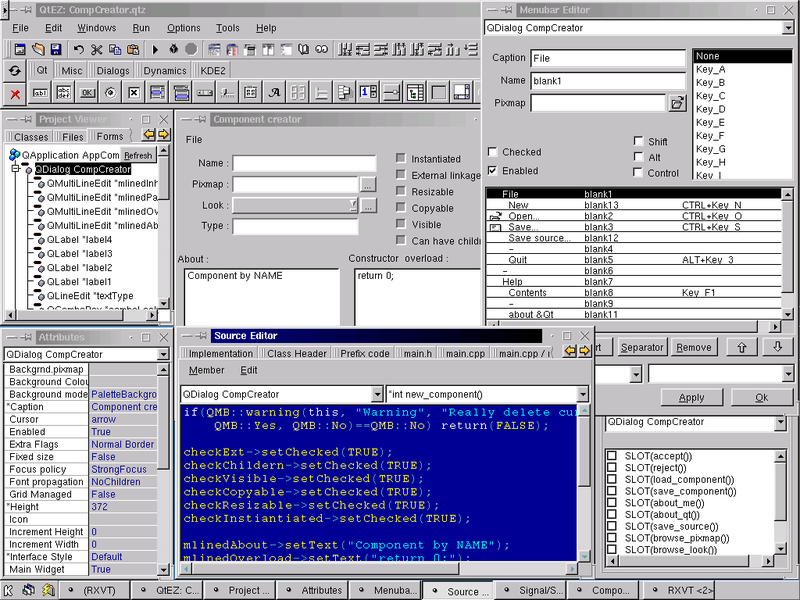800x600 pixels.
Task: Switch to Signal/S... window on taskbar
Action: [531, 590]
